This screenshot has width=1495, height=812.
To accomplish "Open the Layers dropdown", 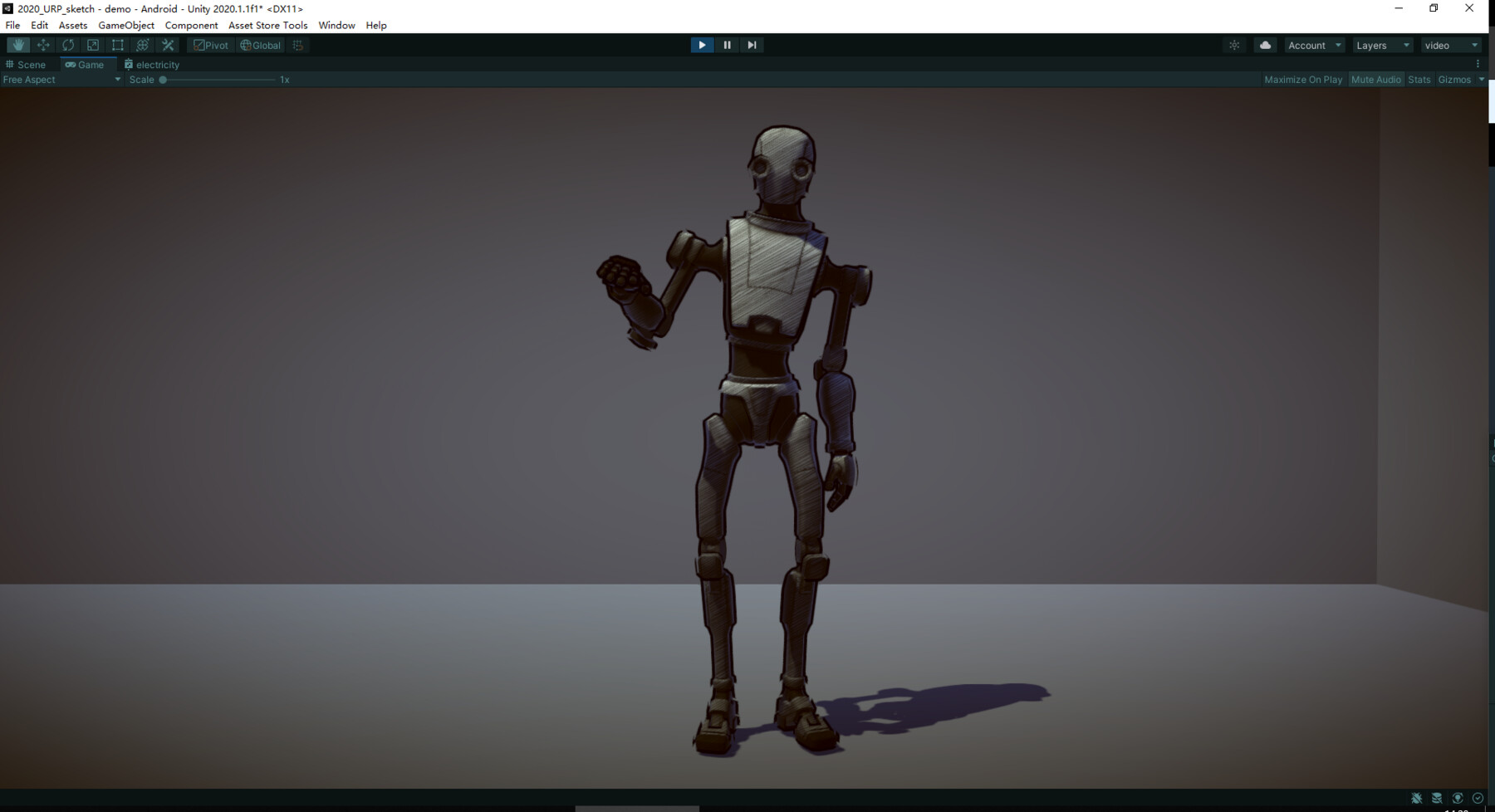I will coord(1382,45).
